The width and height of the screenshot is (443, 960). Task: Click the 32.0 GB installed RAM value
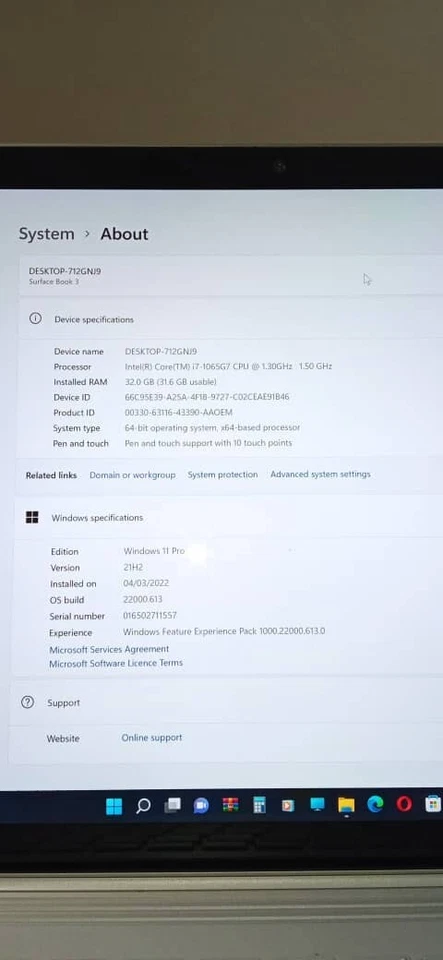(x=170, y=381)
